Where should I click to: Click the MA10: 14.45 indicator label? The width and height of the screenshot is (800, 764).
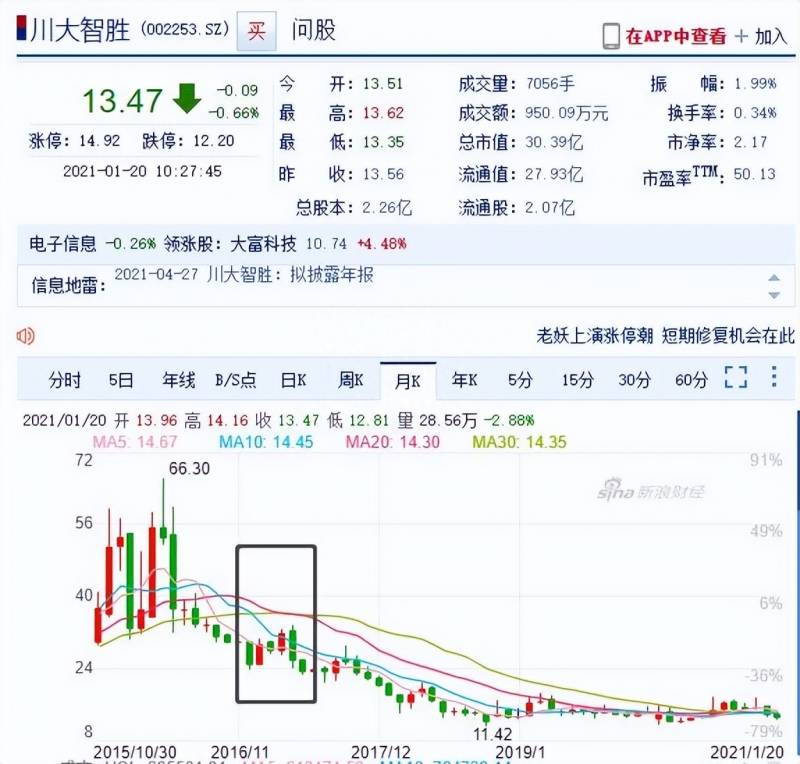[266, 441]
